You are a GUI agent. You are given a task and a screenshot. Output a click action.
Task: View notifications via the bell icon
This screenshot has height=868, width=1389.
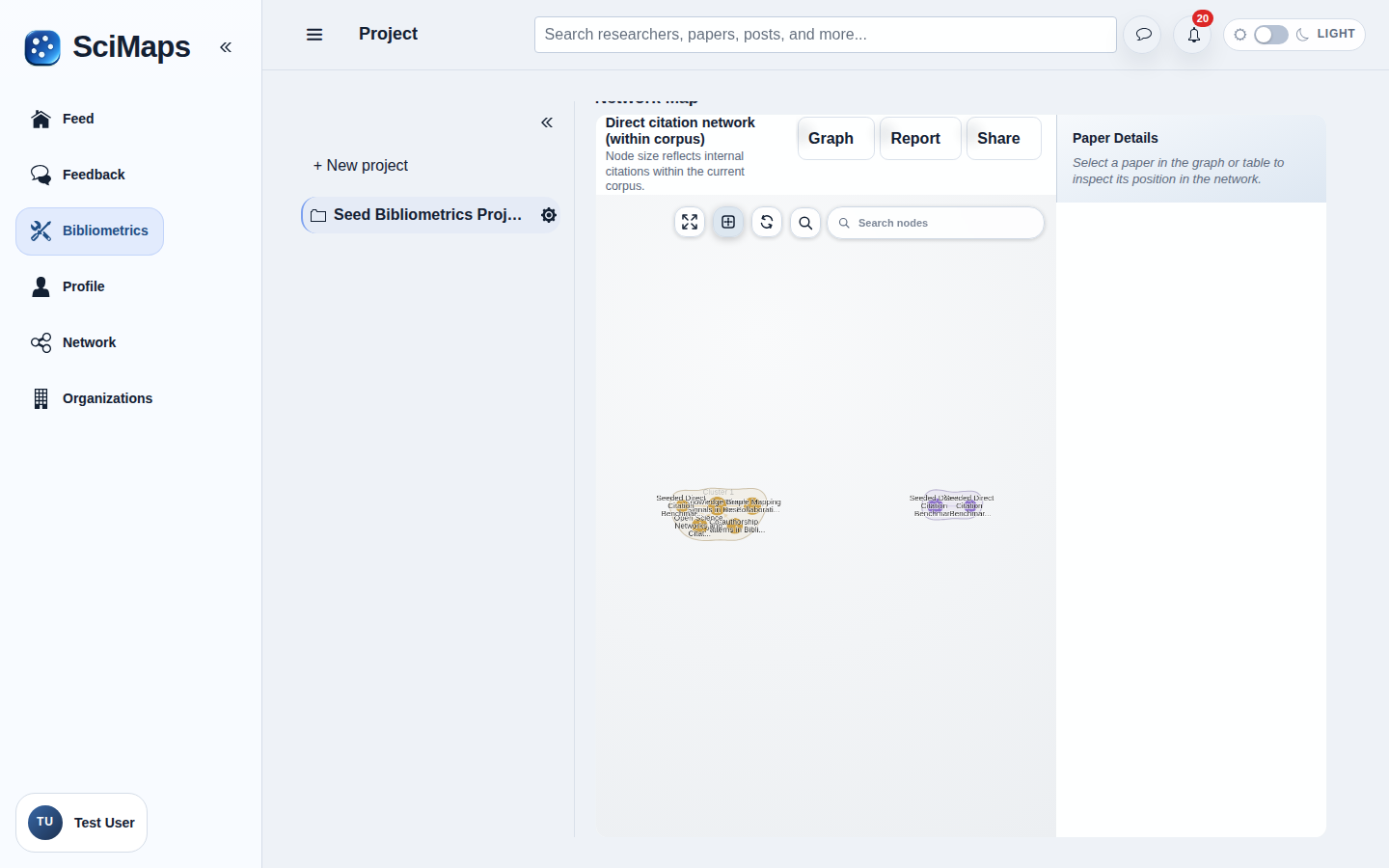(x=1193, y=35)
